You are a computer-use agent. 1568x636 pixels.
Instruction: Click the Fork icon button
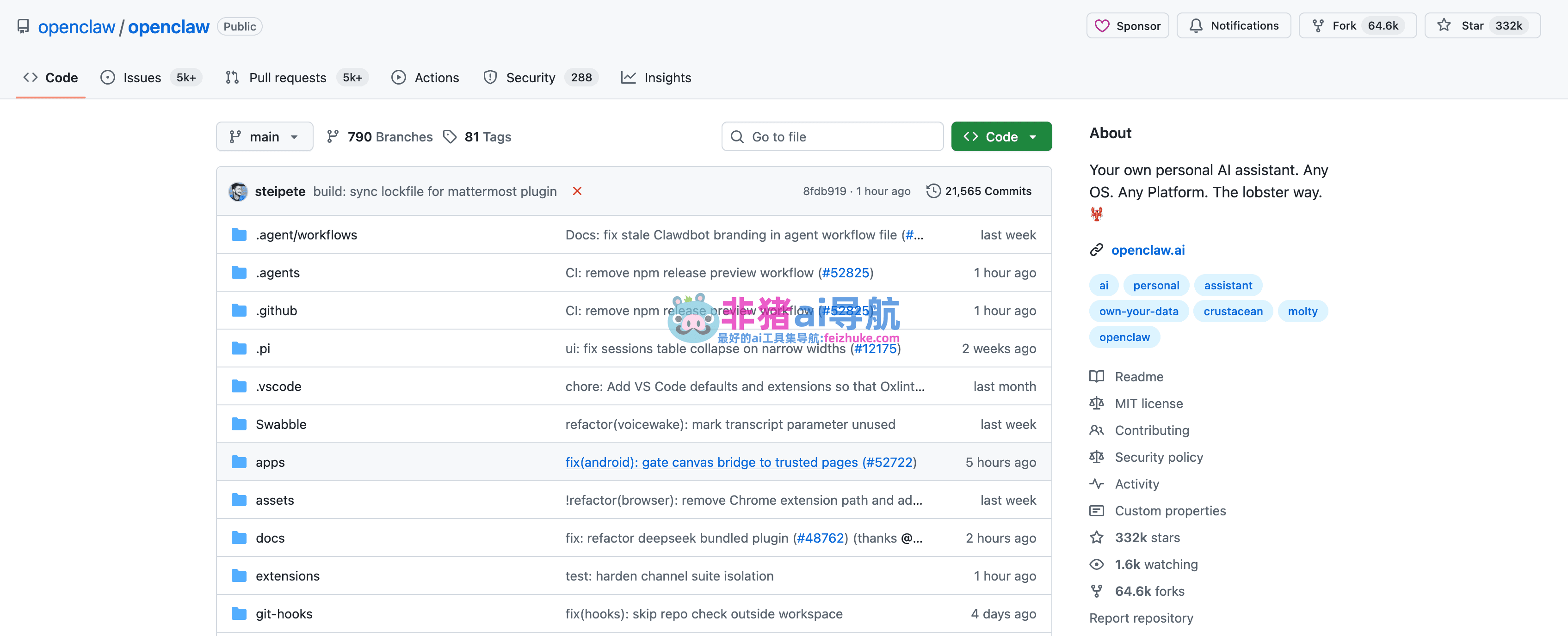pyautogui.click(x=1318, y=25)
